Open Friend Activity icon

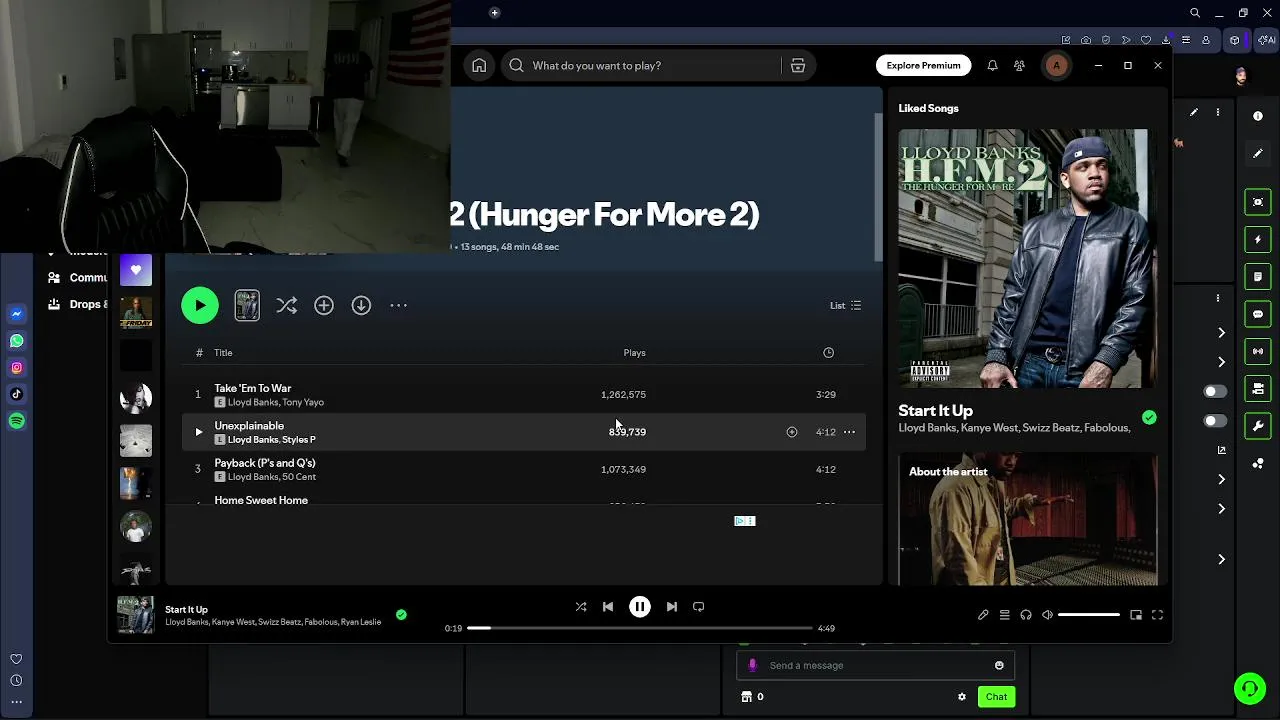(x=1019, y=65)
